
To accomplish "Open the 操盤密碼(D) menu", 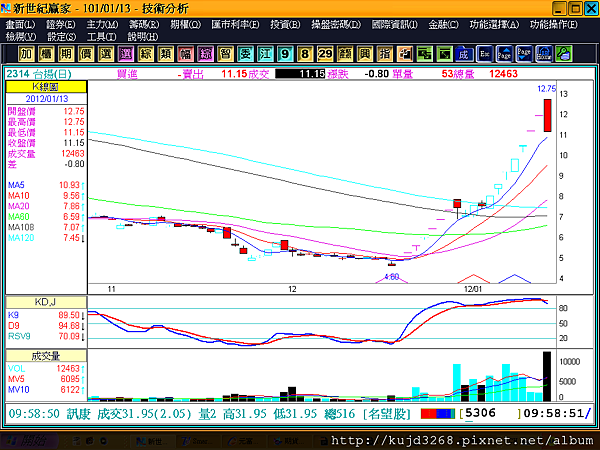I will [336, 24].
